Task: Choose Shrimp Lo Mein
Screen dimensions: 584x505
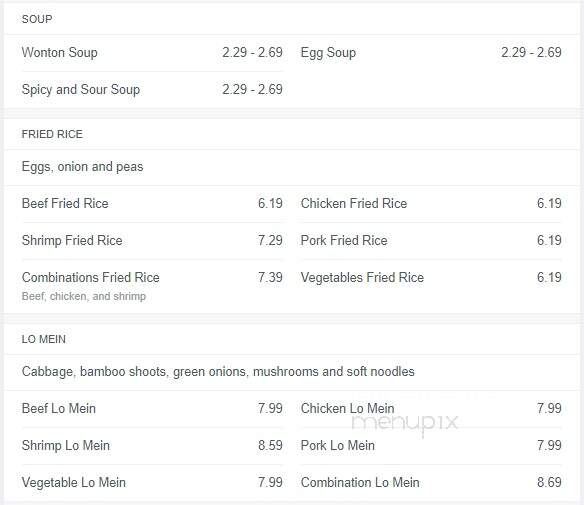Action: coord(66,445)
